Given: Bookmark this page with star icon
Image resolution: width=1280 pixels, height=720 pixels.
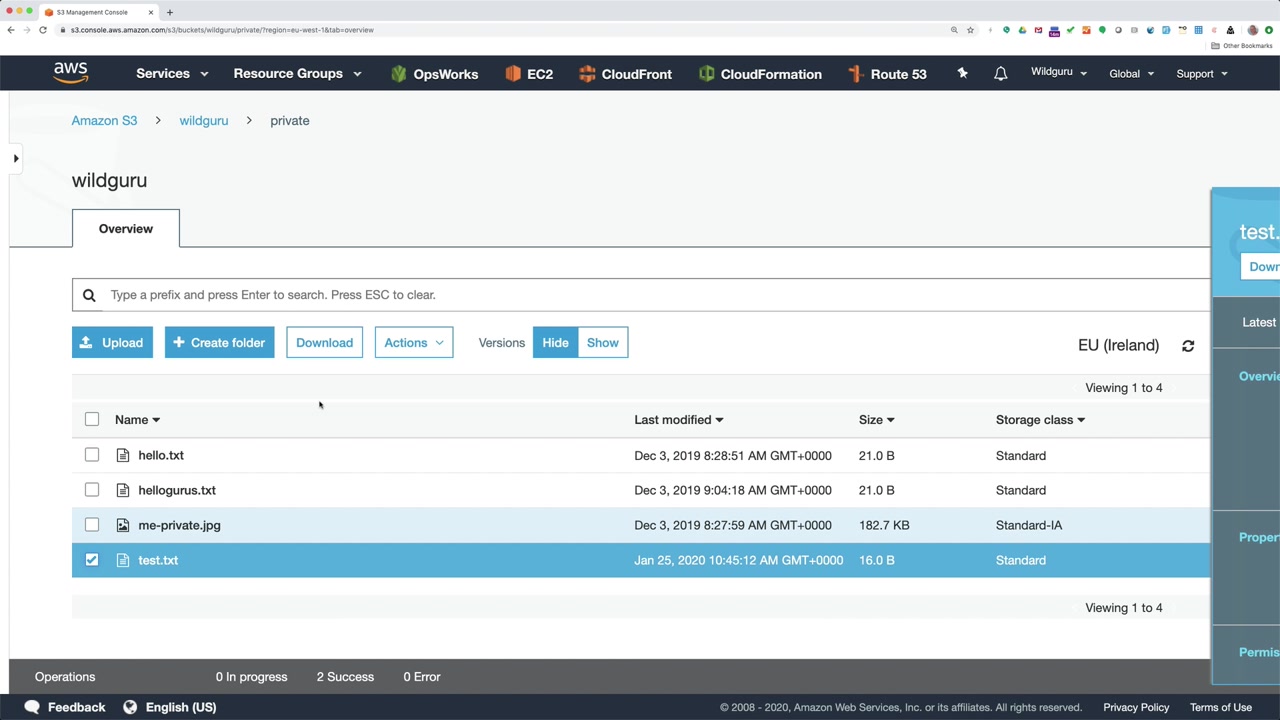Looking at the screenshot, I should pyautogui.click(x=970, y=30).
